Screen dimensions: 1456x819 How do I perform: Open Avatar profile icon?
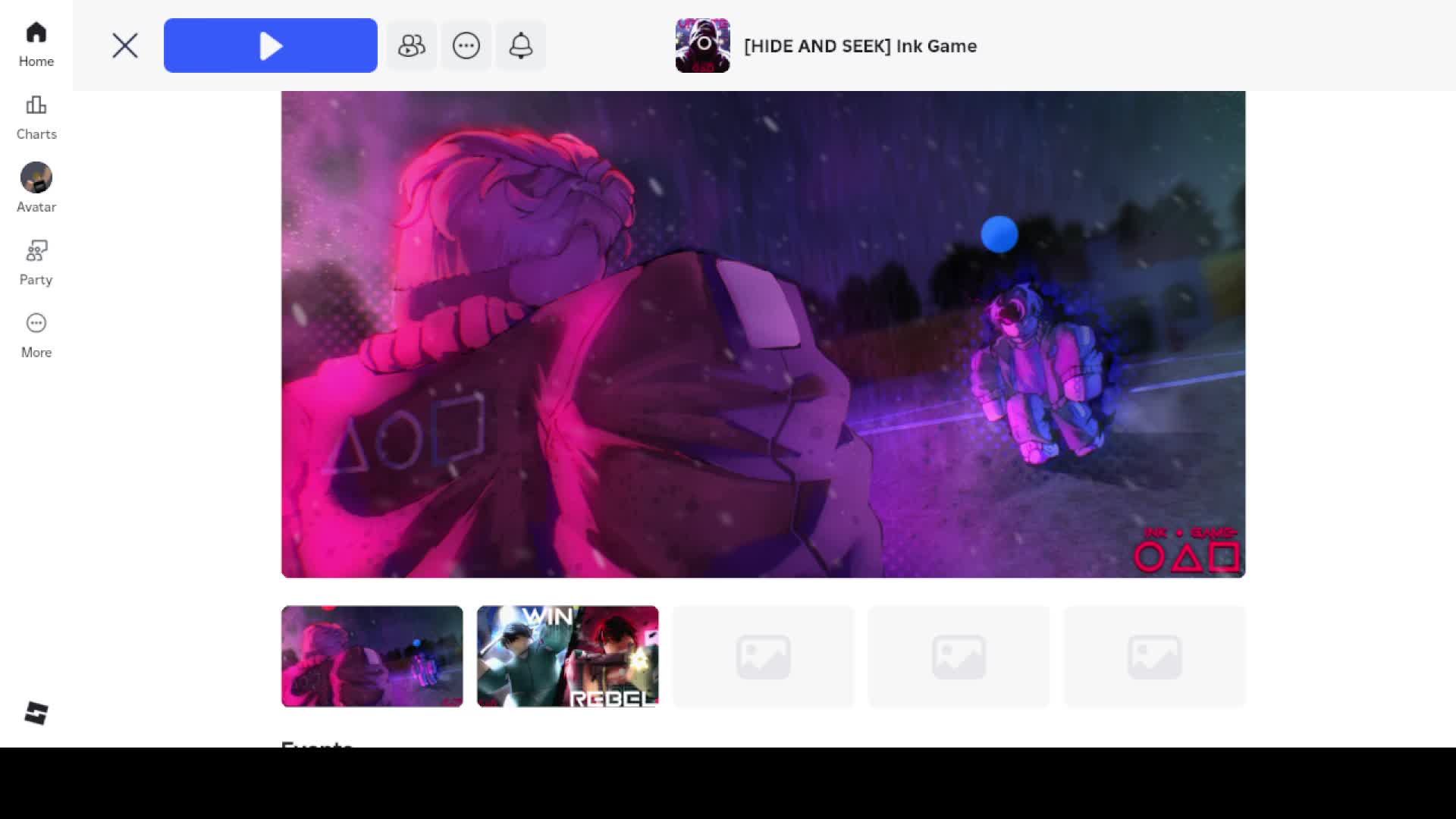click(36, 179)
